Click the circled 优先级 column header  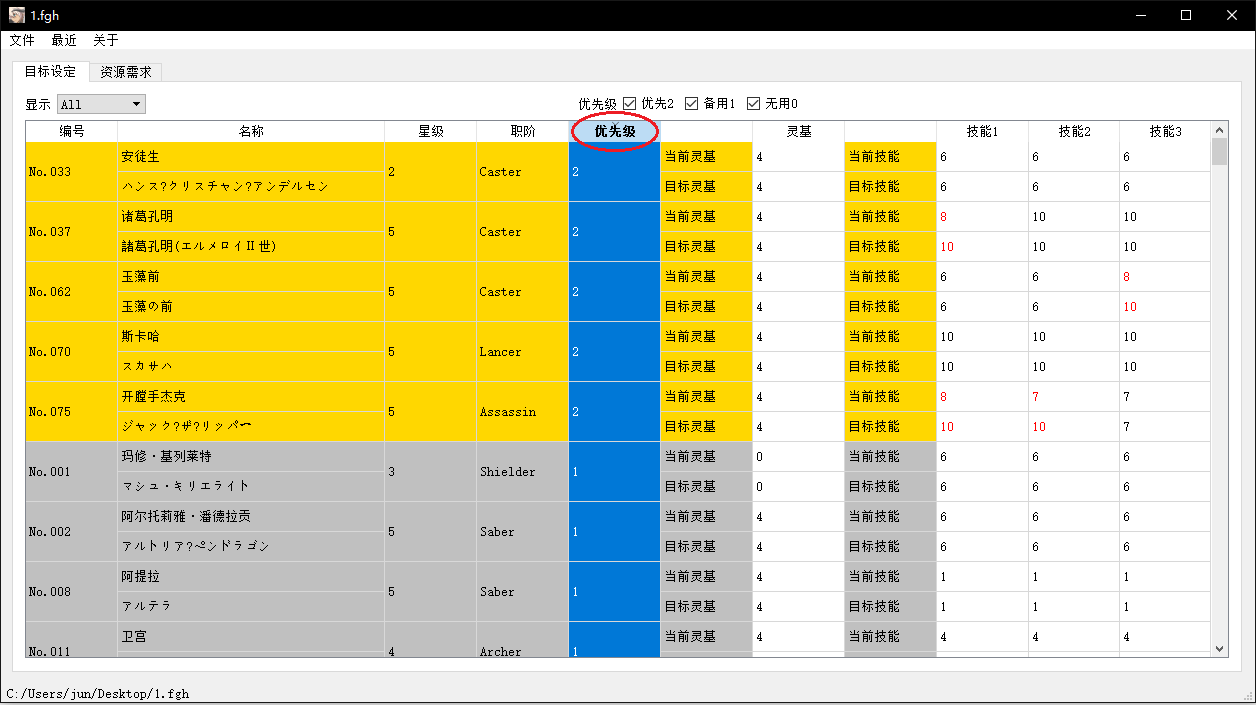coord(613,131)
